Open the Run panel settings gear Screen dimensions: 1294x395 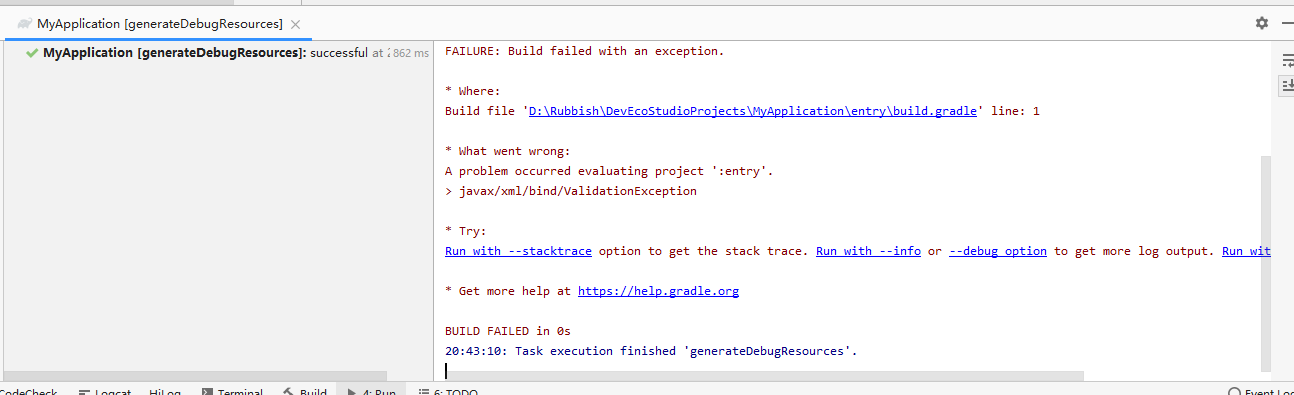(1261, 23)
